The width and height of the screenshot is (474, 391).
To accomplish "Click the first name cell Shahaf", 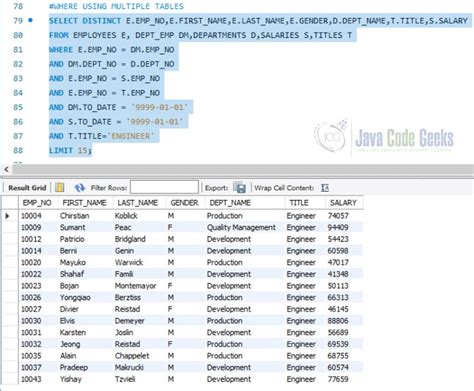I will [x=72, y=274].
